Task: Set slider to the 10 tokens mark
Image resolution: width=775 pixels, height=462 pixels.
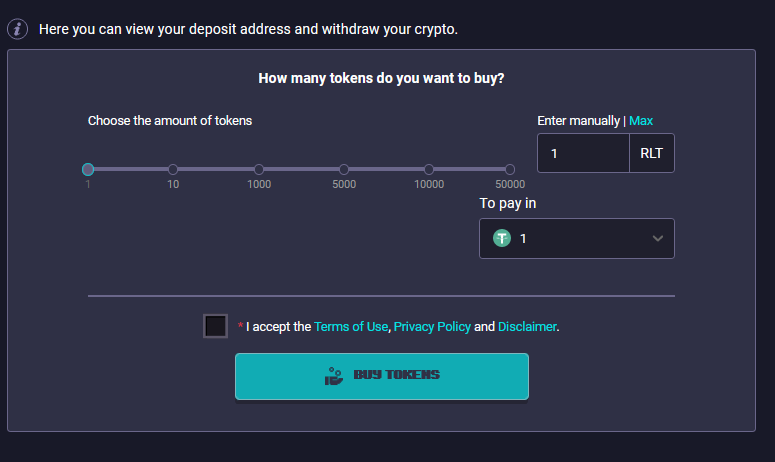Action: (173, 169)
